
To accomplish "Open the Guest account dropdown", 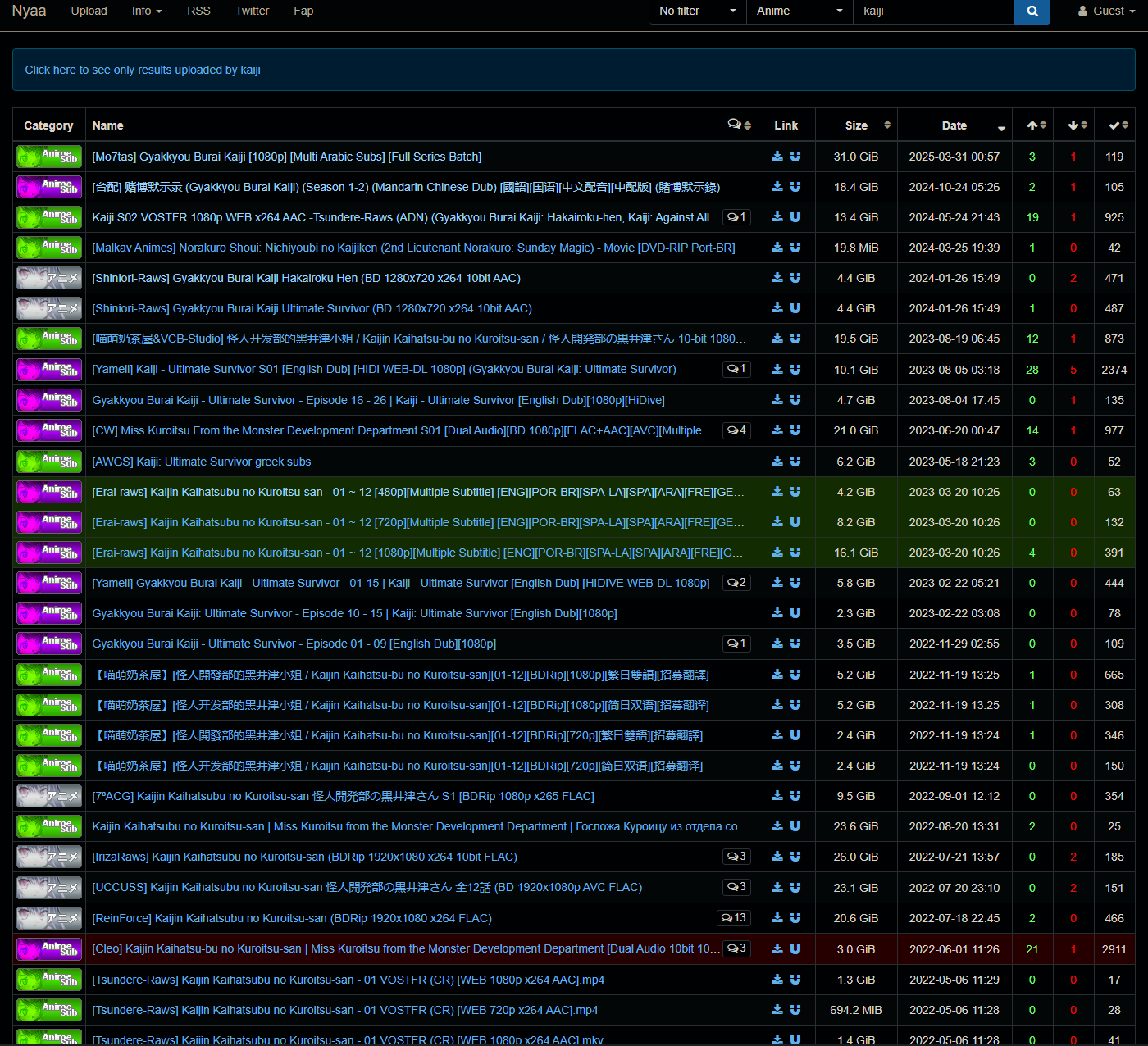I will (x=1106, y=11).
